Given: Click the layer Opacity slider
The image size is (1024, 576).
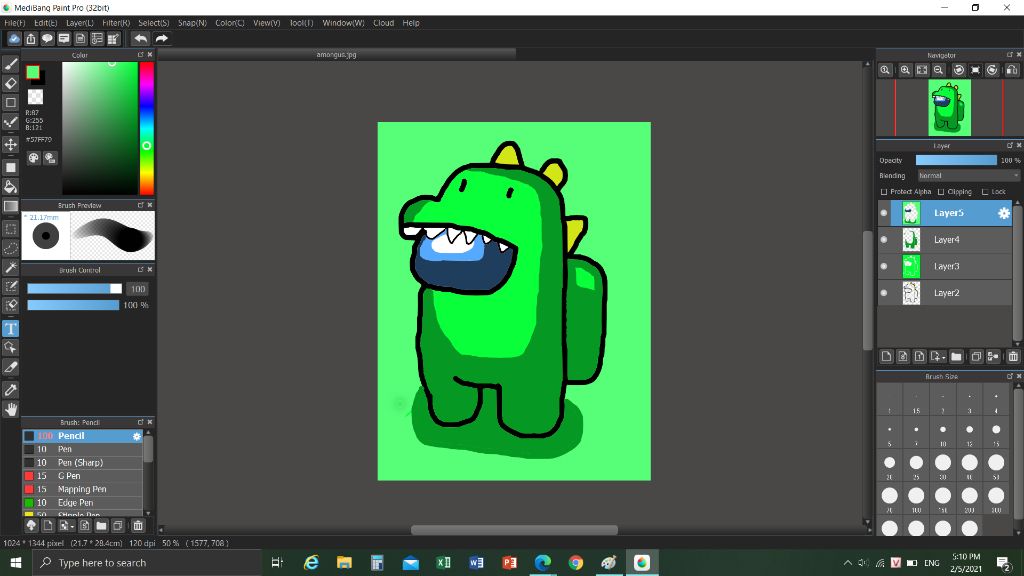Looking at the screenshot, I should click(956, 160).
